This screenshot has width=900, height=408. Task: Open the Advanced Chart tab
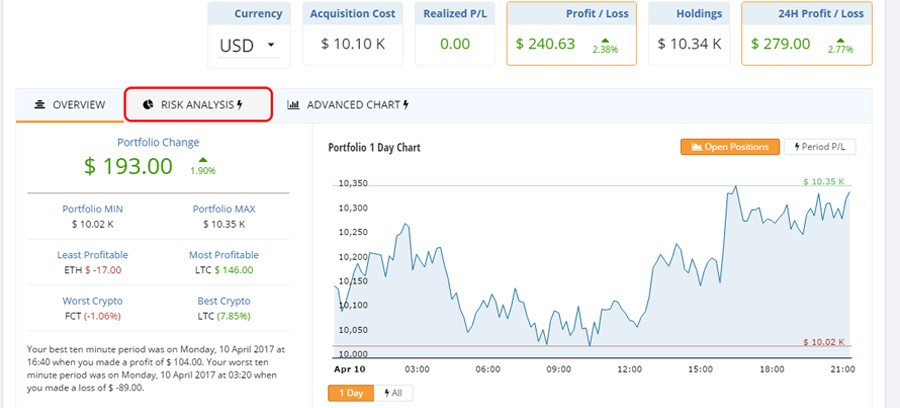click(x=350, y=104)
